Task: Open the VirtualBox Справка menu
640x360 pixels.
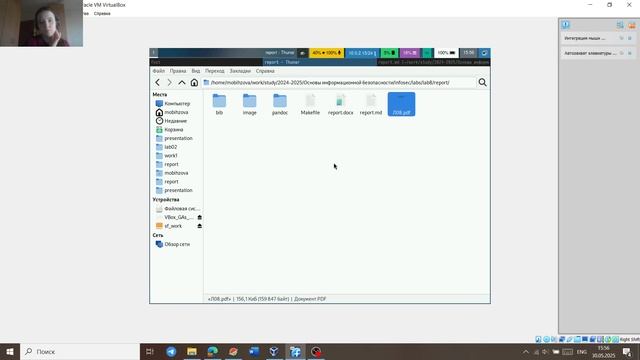Action: click(102, 13)
